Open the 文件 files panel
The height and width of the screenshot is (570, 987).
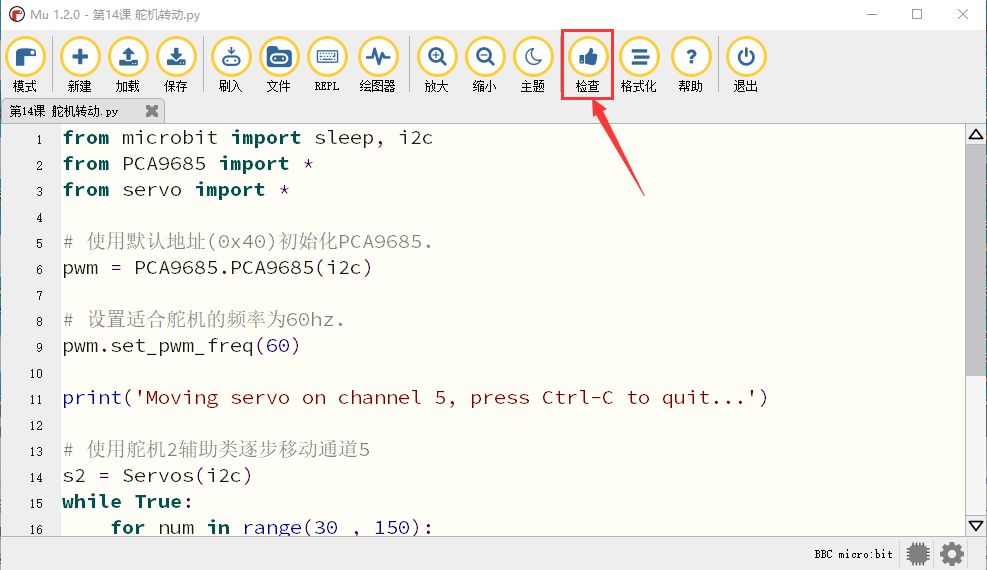(279, 65)
